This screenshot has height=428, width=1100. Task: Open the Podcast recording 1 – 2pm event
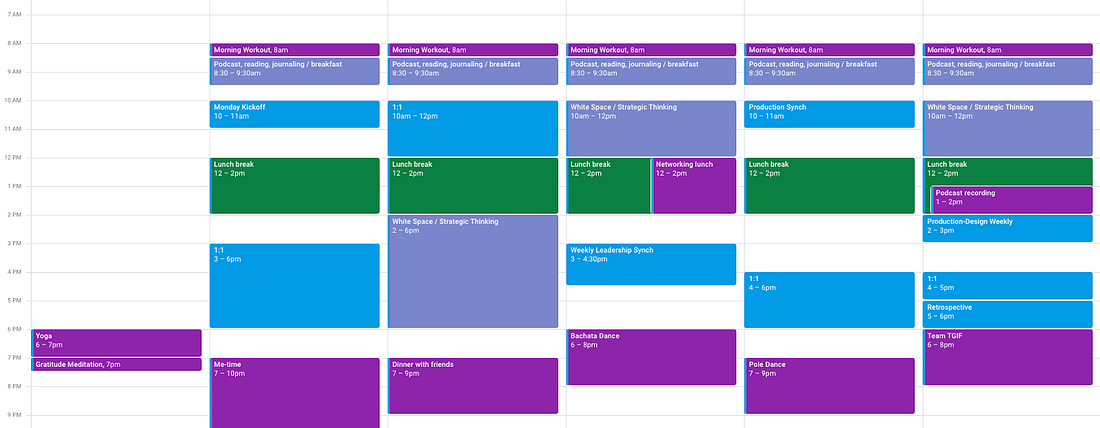coord(1012,200)
